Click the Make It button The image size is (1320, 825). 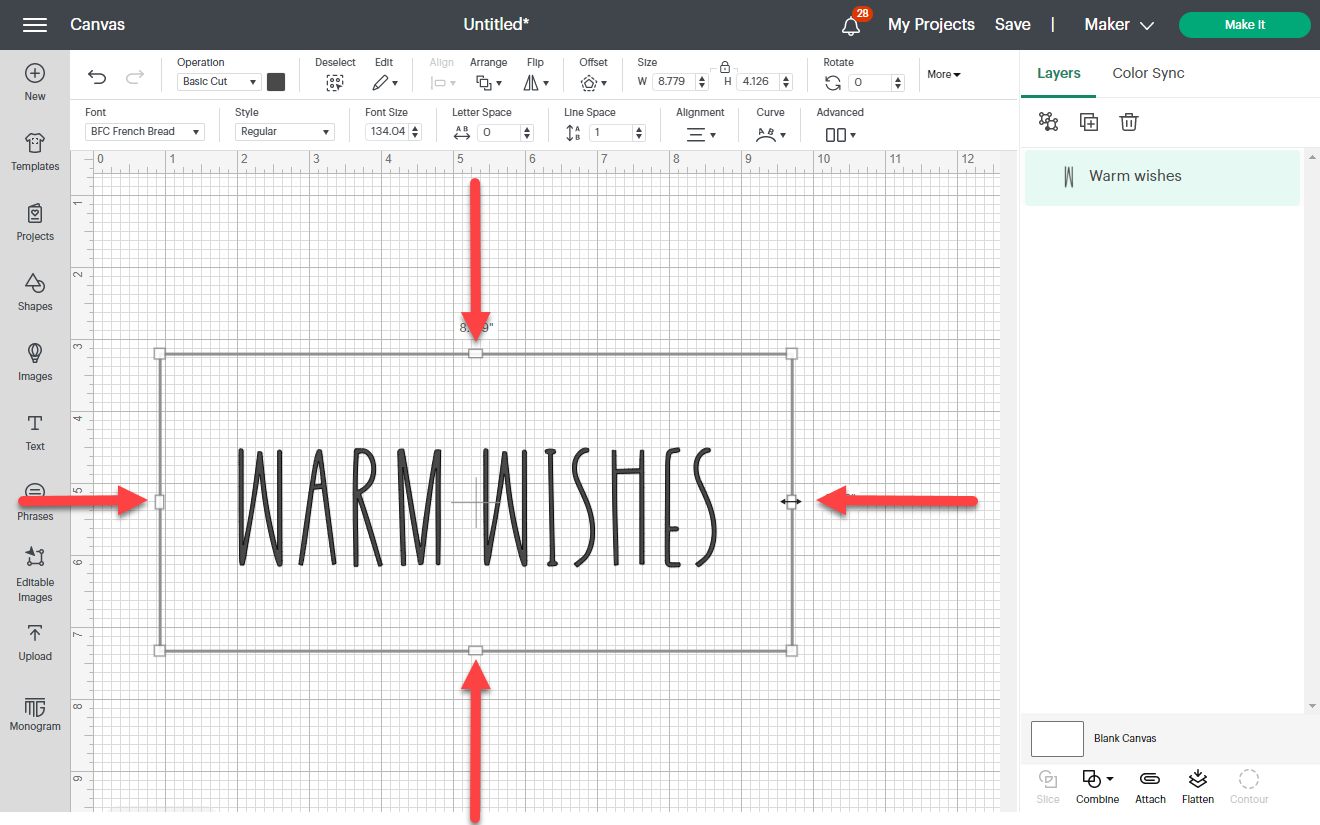click(1243, 24)
